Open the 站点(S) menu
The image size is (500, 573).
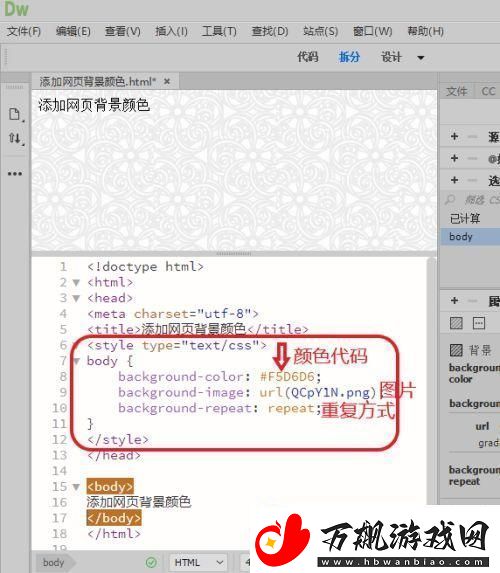[320, 31]
